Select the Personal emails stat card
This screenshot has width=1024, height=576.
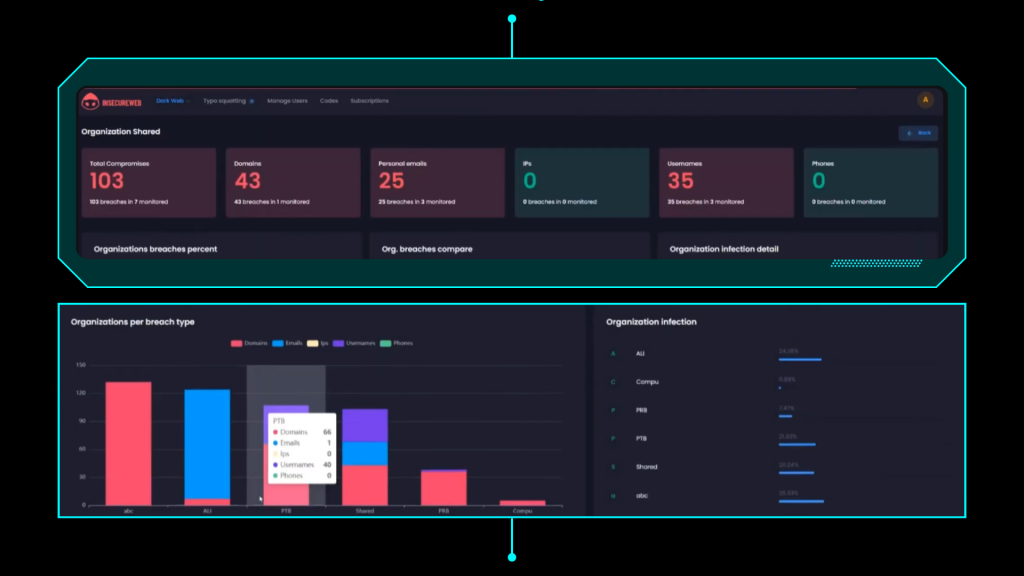coord(437,183)
